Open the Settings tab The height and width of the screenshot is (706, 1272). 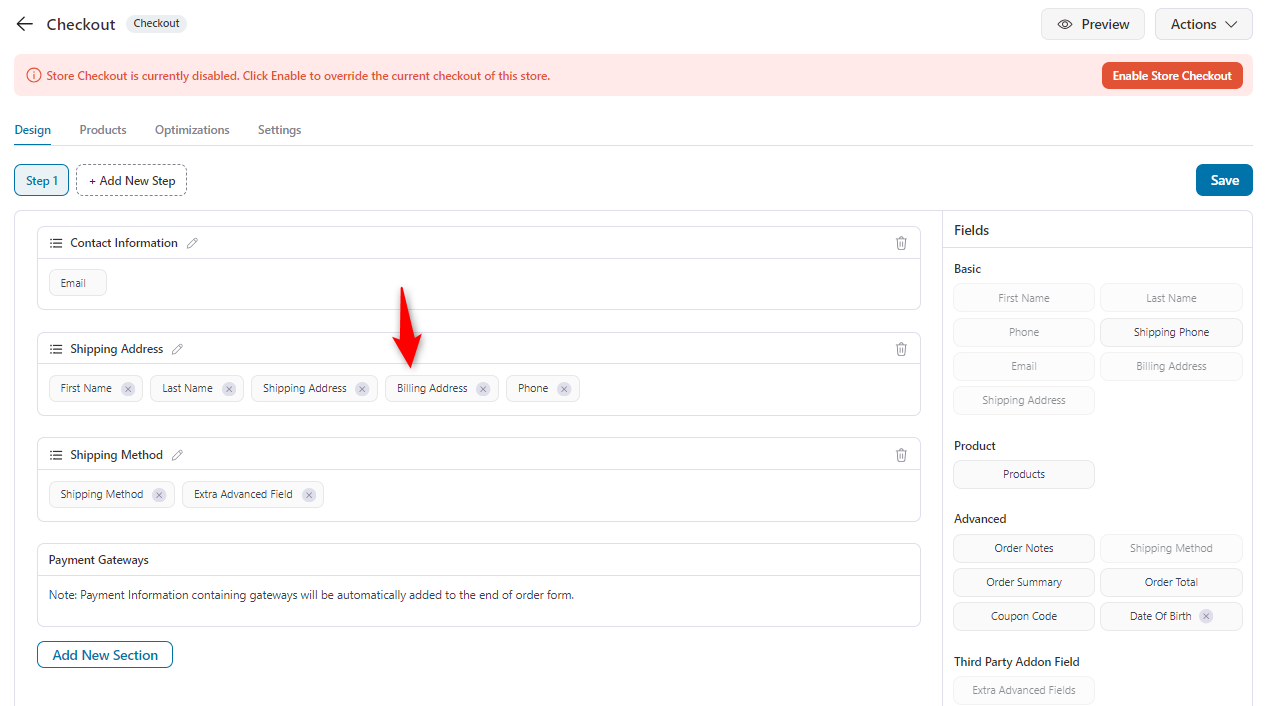(x=279, y=130)
